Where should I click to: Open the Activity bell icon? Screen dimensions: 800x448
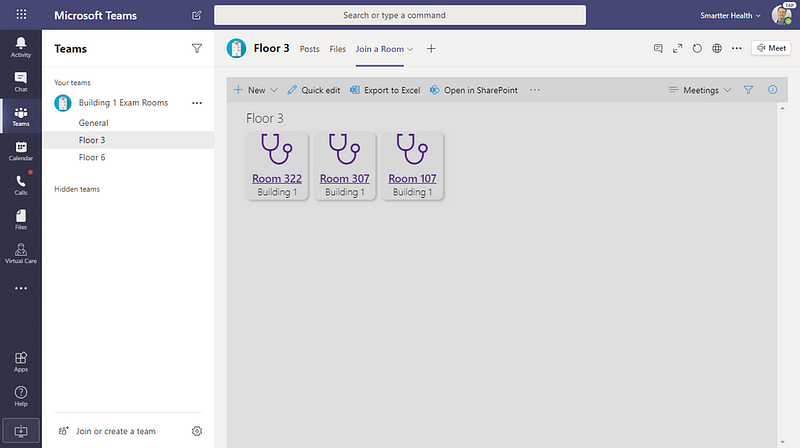click(21, 47)
